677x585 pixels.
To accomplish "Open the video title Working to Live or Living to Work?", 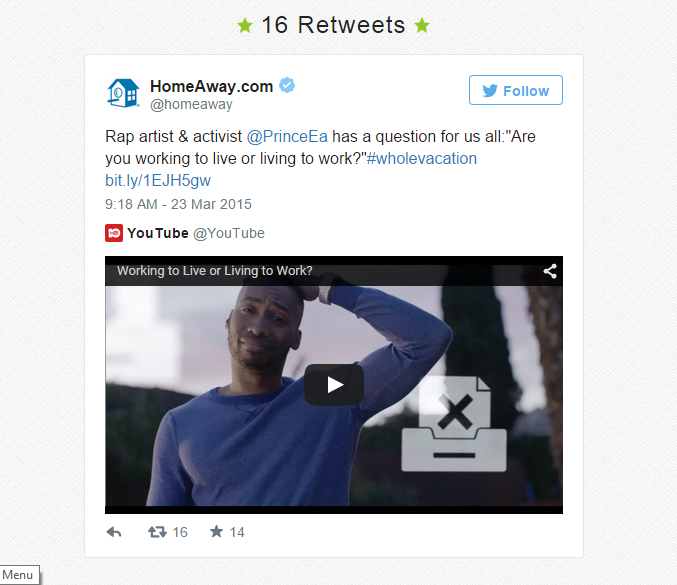I will 215,271.
